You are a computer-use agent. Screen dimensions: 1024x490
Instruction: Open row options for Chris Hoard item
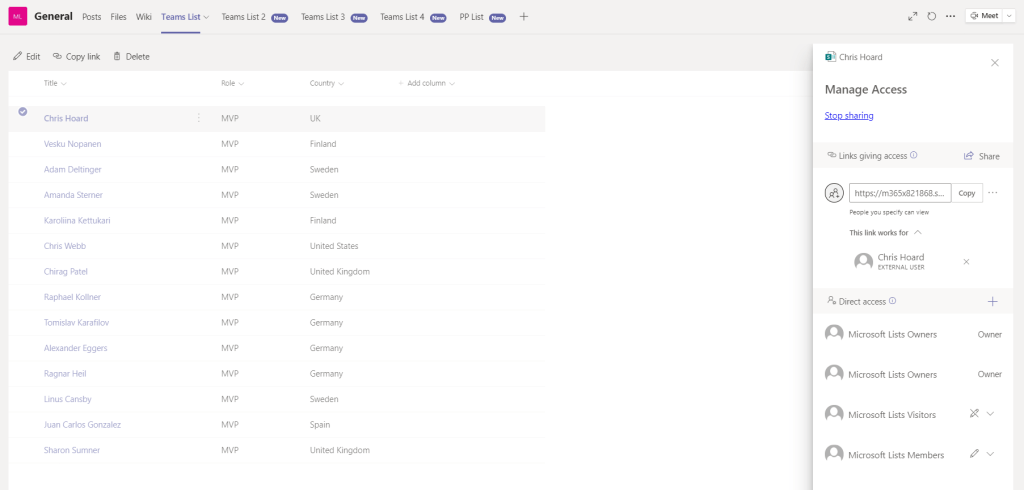(x=199, y=118)
